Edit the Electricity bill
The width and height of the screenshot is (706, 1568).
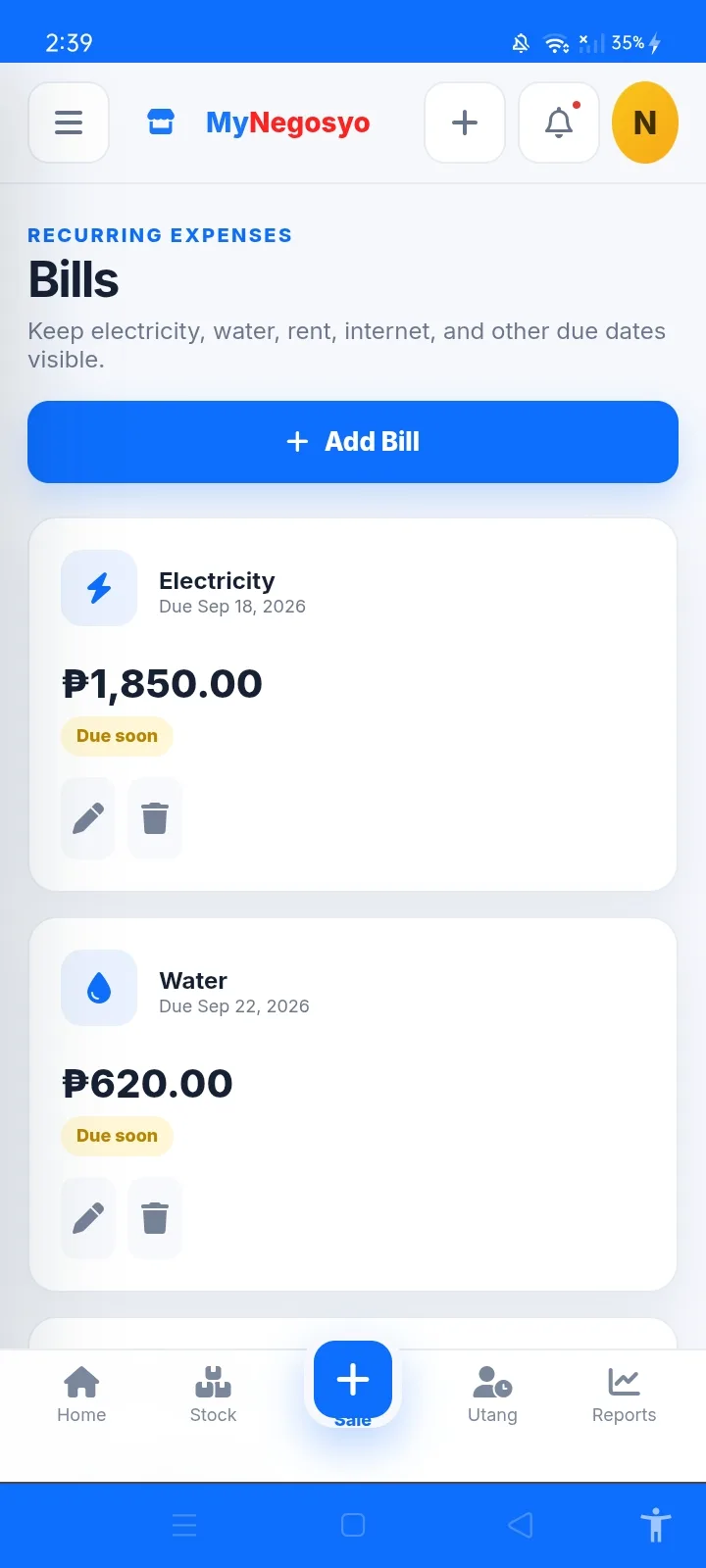[x=88, y=818]
